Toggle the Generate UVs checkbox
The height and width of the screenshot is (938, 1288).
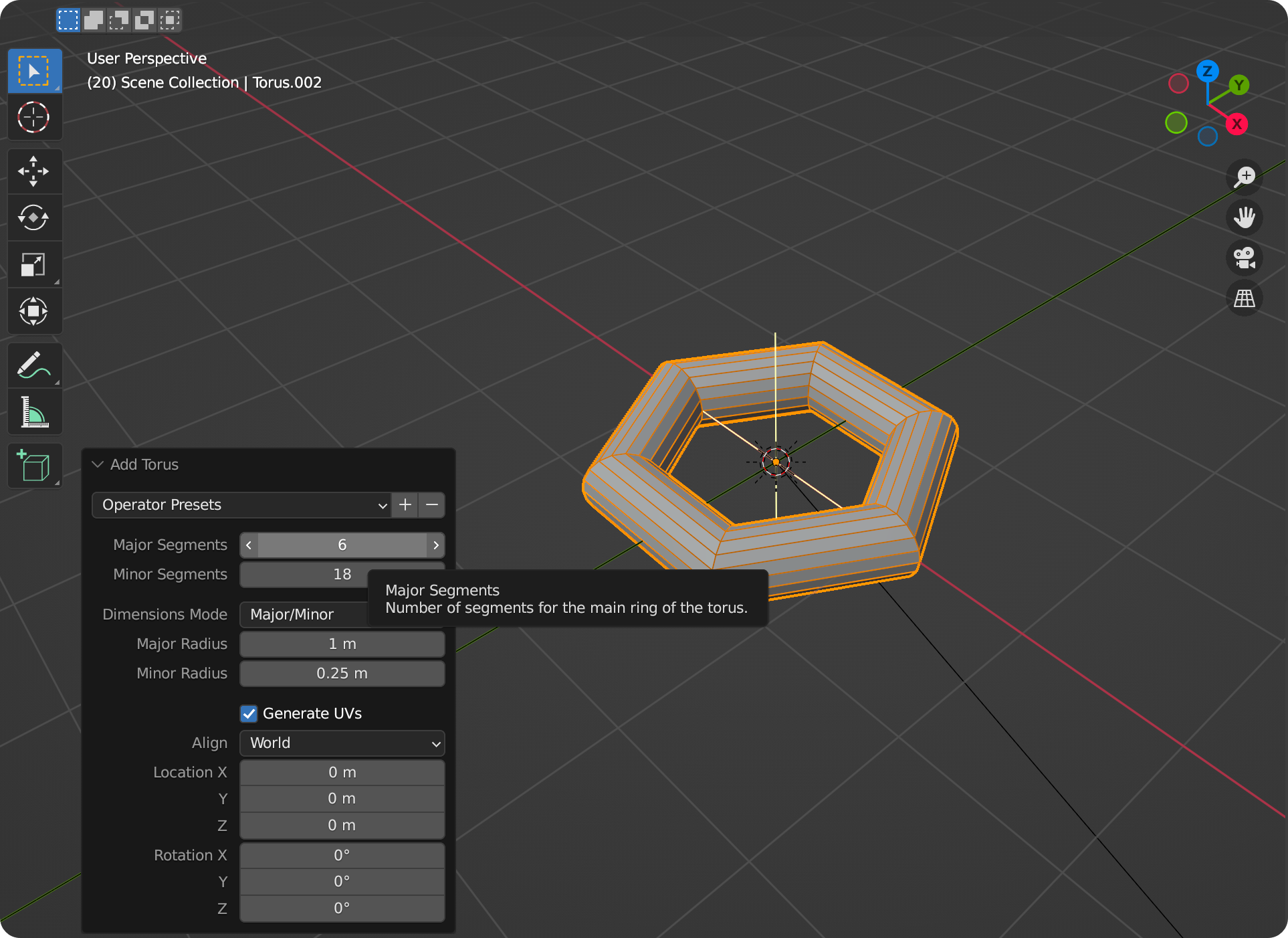(x=249, y=714)
